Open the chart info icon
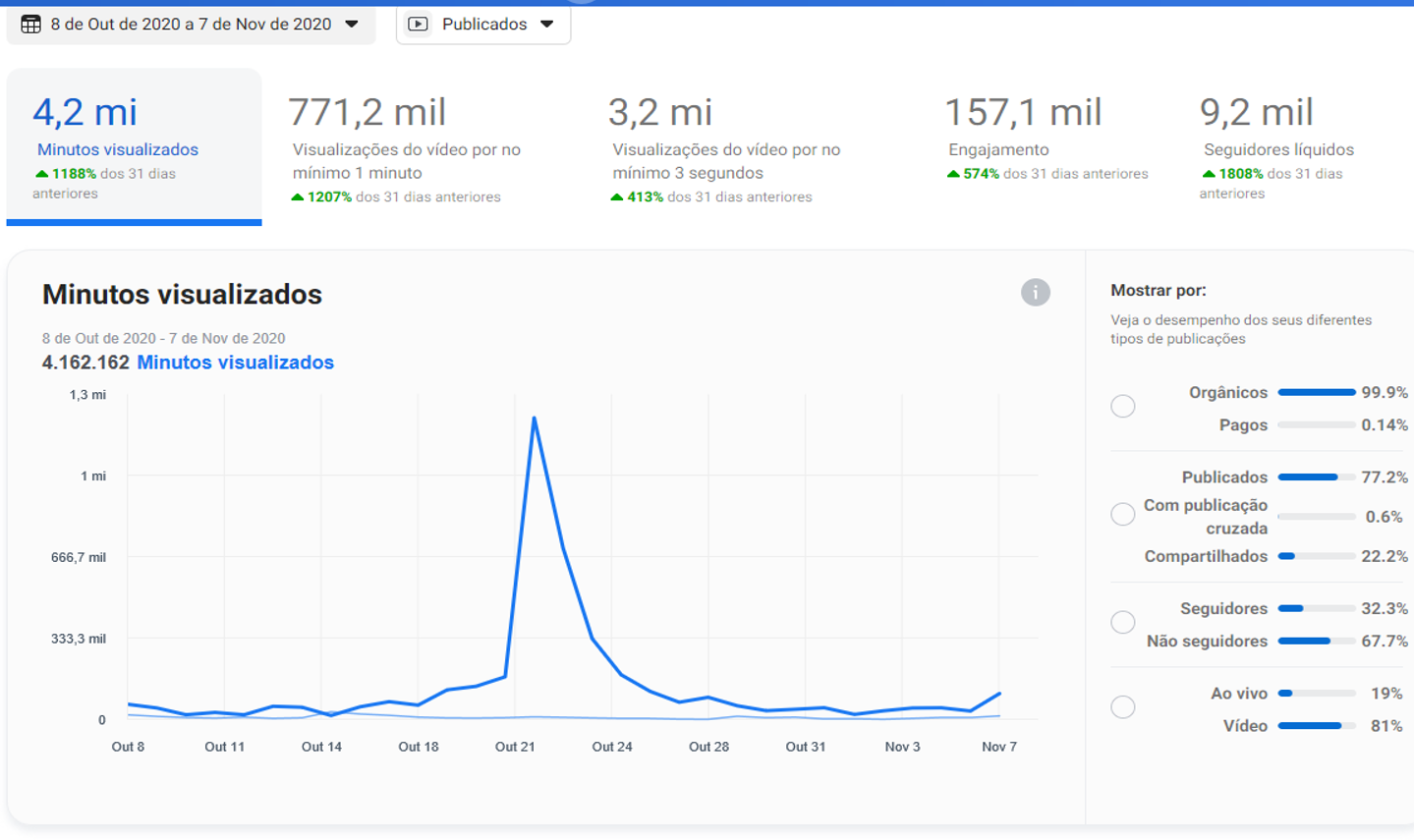Viewport: 1414px width, 840px height. [x=1035, y=292]
